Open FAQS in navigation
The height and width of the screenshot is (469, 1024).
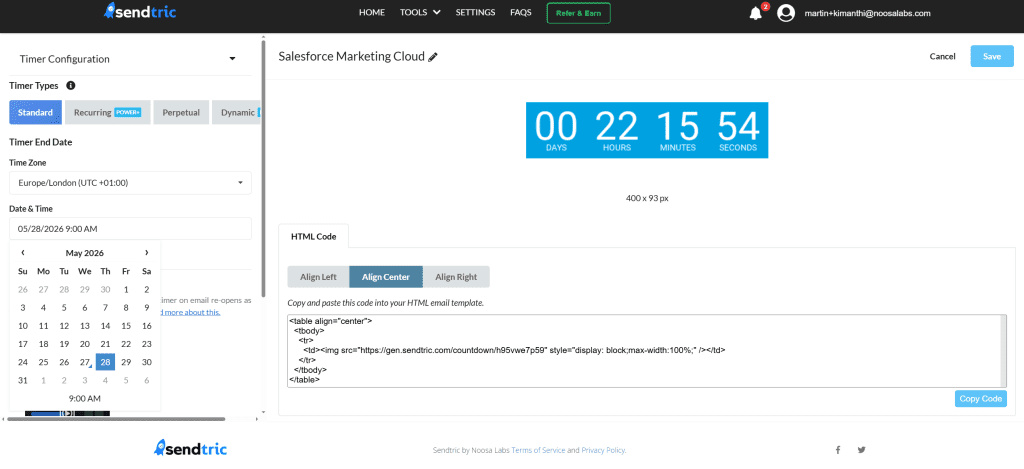(x=520, y=12)
